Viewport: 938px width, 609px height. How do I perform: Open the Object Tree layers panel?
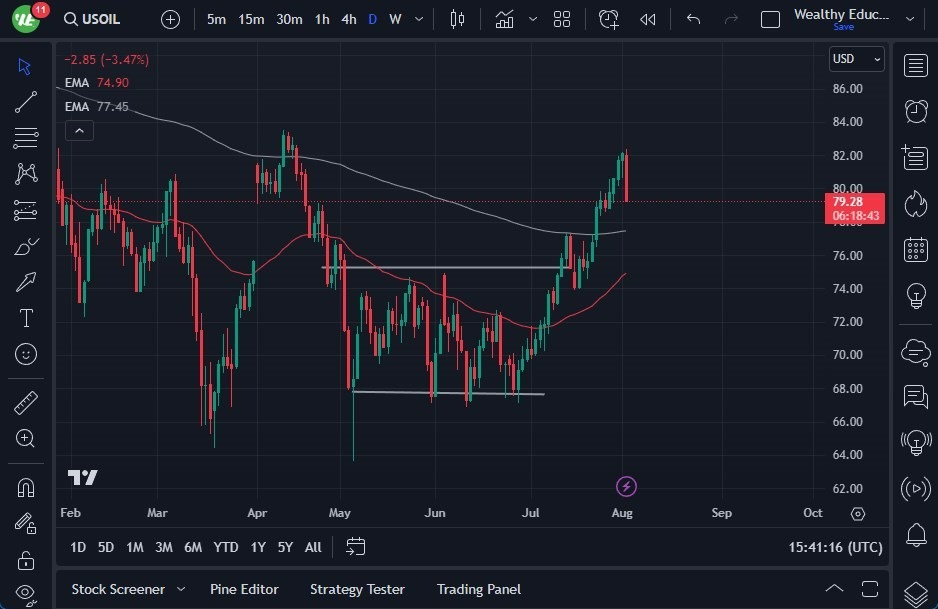[916, 591]
